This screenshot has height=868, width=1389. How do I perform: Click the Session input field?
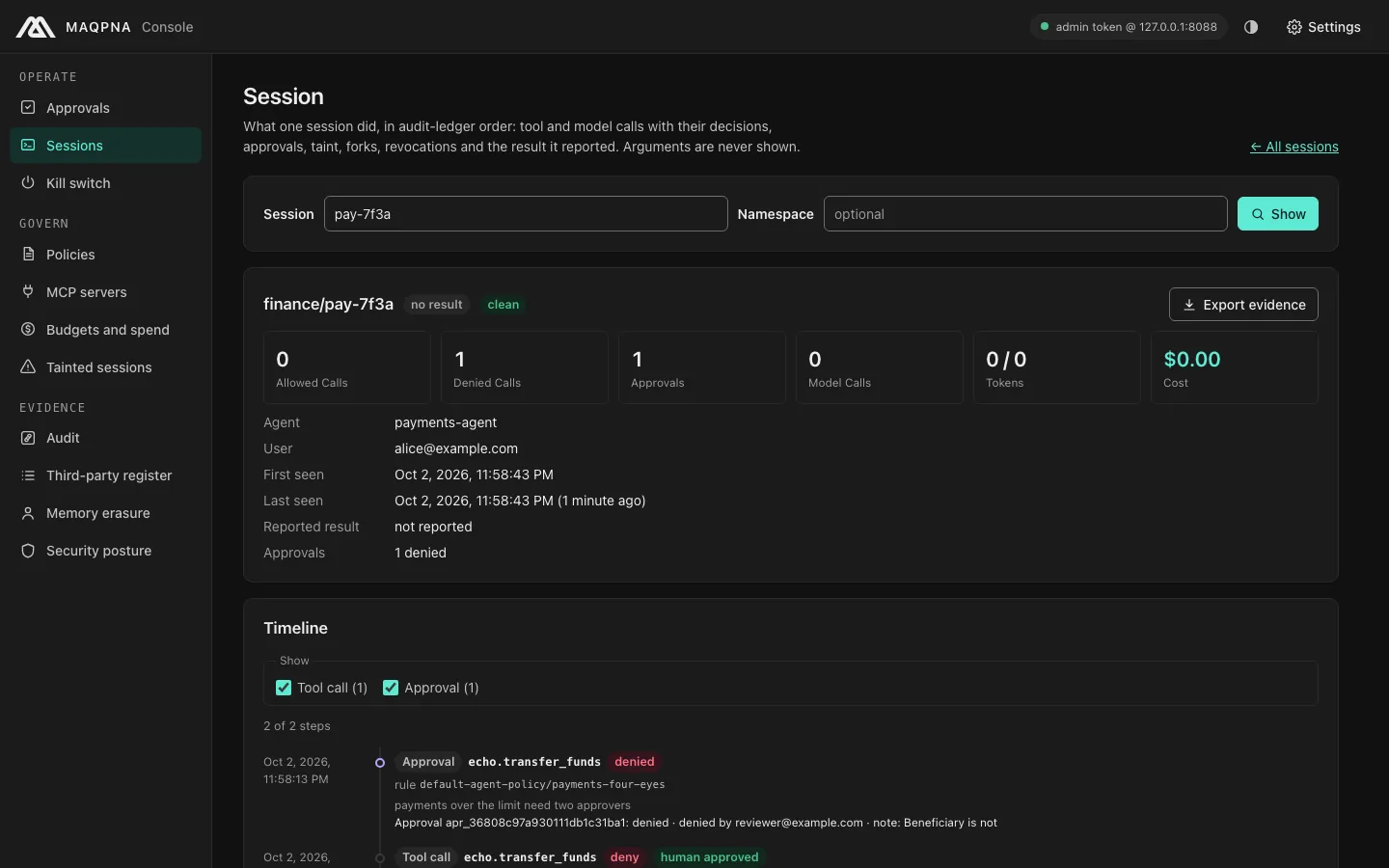click(526, 214)
